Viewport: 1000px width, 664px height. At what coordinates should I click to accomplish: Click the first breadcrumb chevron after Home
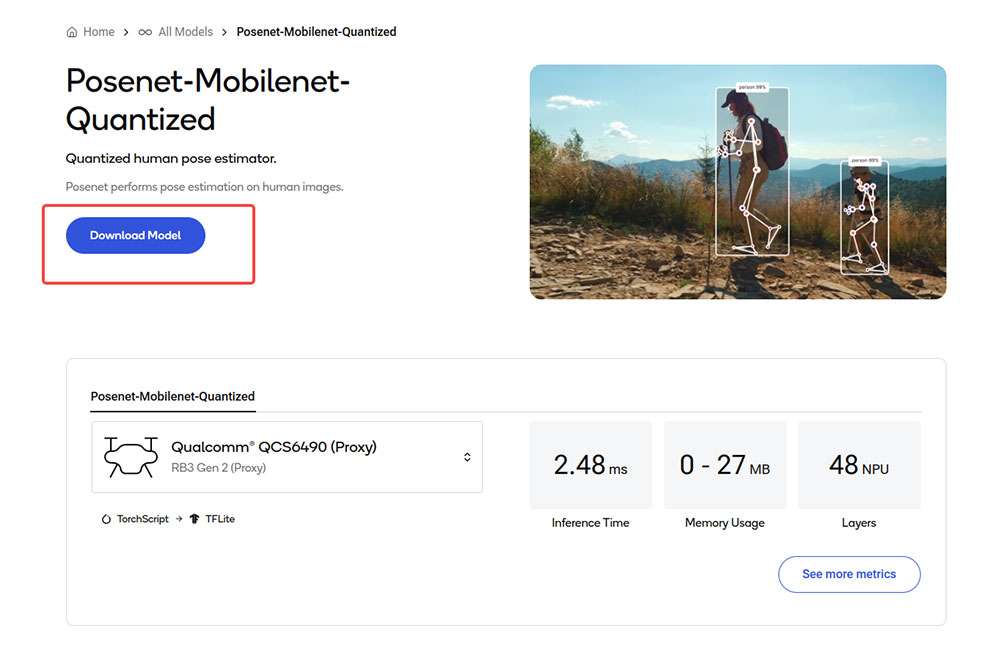click(126, 32)
